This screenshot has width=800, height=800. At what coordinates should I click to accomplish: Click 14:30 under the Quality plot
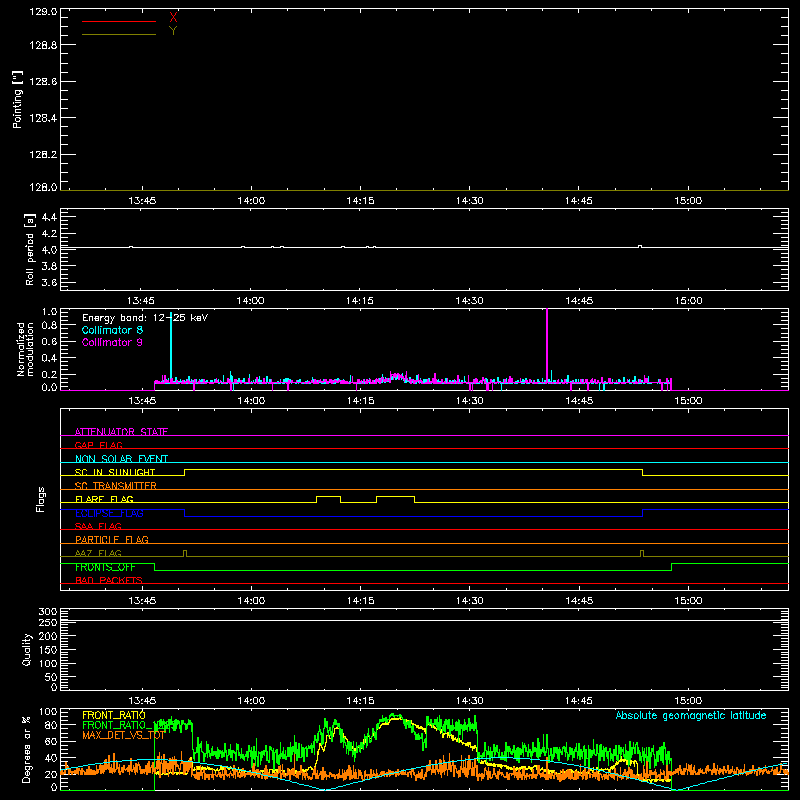pos(469,701)
